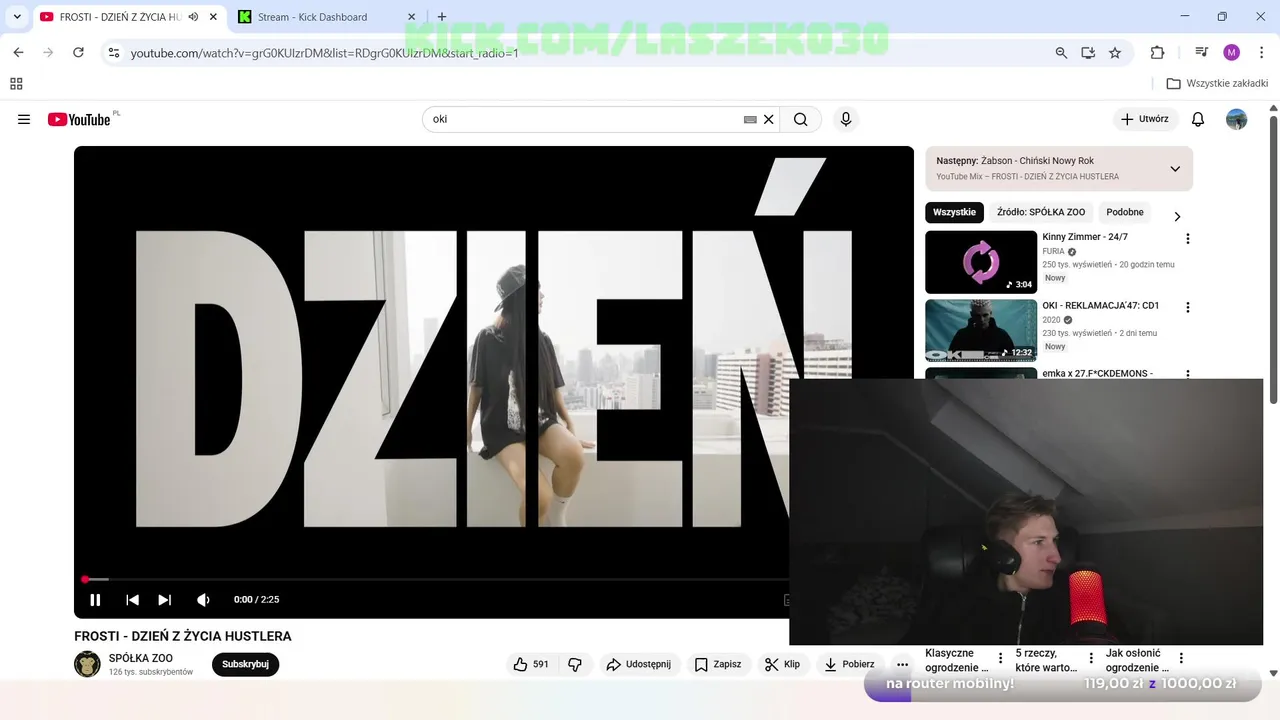Screen dimensions: 1280x720
Task: Click the Subskrybuj button
Action: [245, 664]
